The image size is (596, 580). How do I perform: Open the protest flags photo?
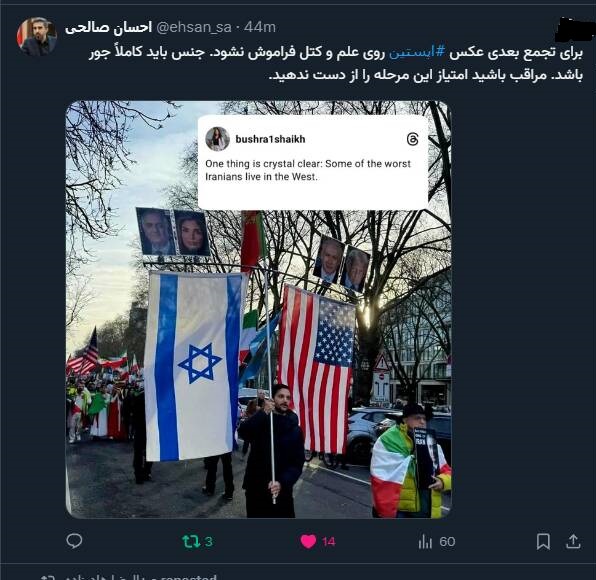point(258,309)
